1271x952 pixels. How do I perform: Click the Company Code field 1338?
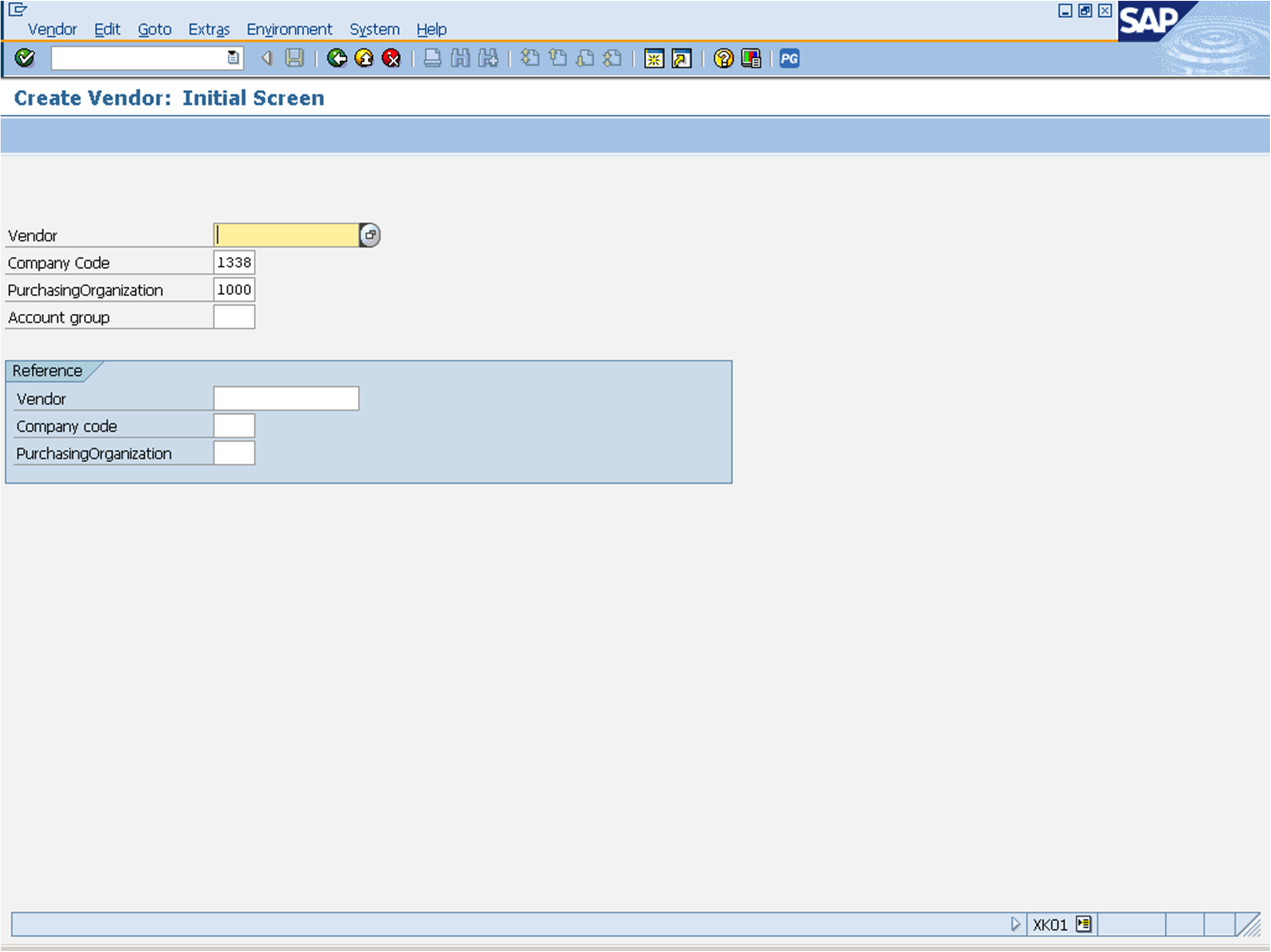(x=234, y=263)
